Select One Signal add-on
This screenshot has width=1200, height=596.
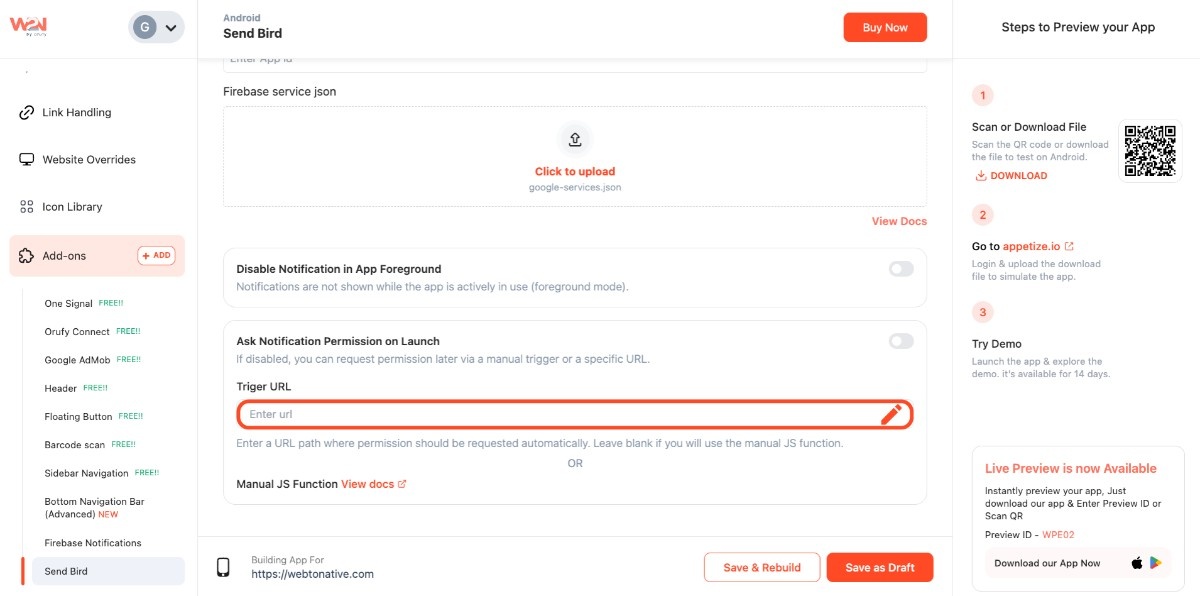coord(69,303)
